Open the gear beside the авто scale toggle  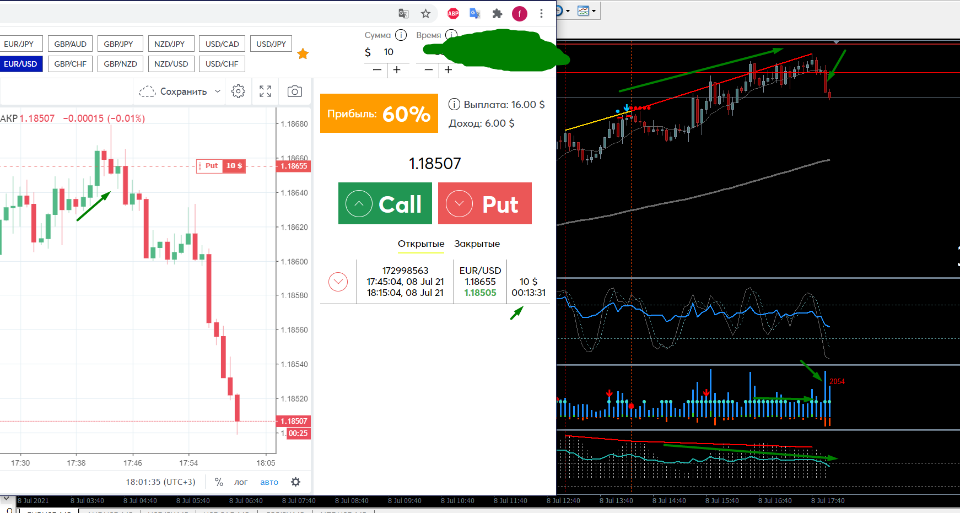click(x=296, y=482)
